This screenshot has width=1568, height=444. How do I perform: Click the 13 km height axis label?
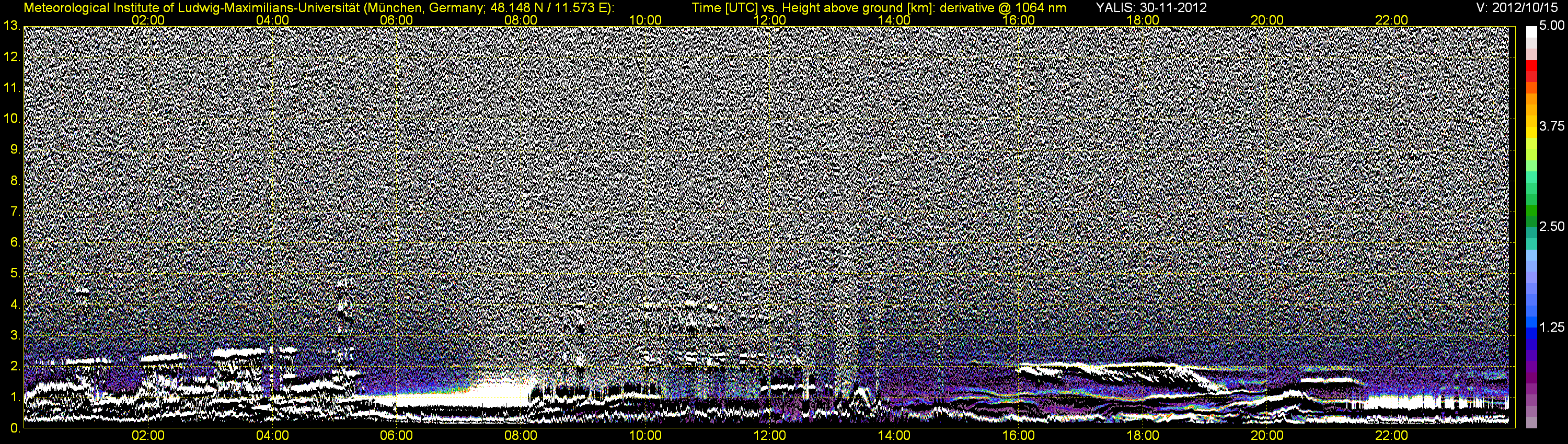point(11,26)
